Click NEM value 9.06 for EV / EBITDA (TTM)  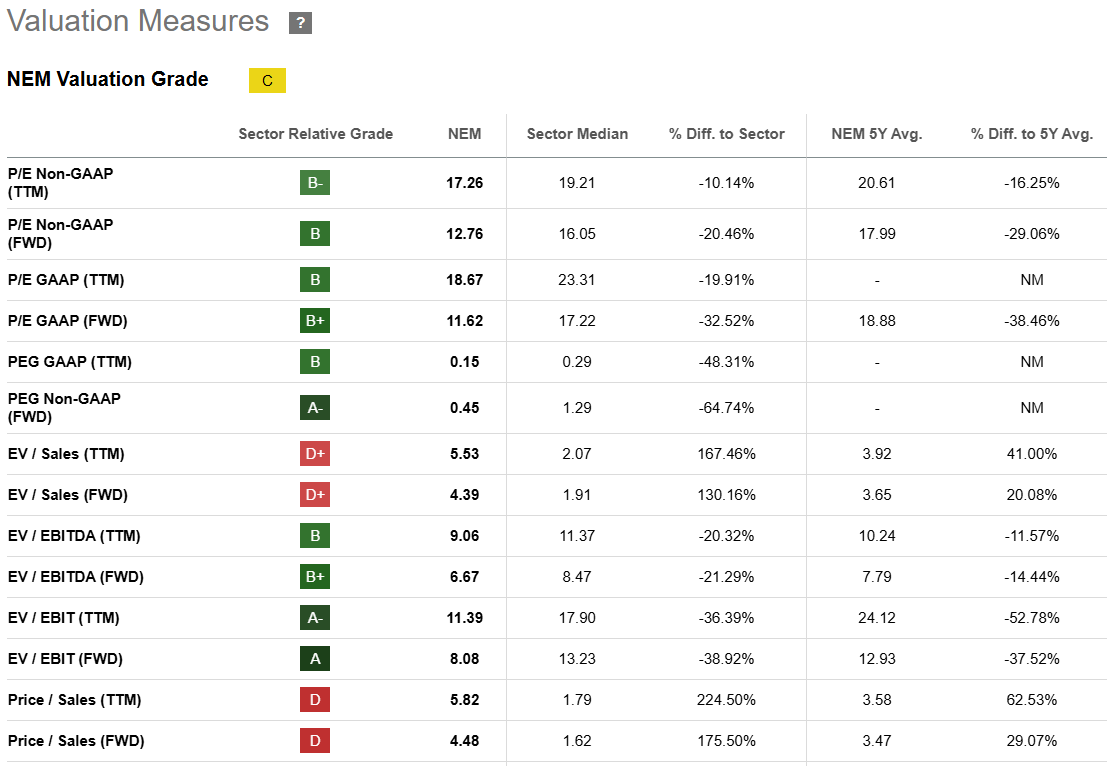[x=465, y=536]
